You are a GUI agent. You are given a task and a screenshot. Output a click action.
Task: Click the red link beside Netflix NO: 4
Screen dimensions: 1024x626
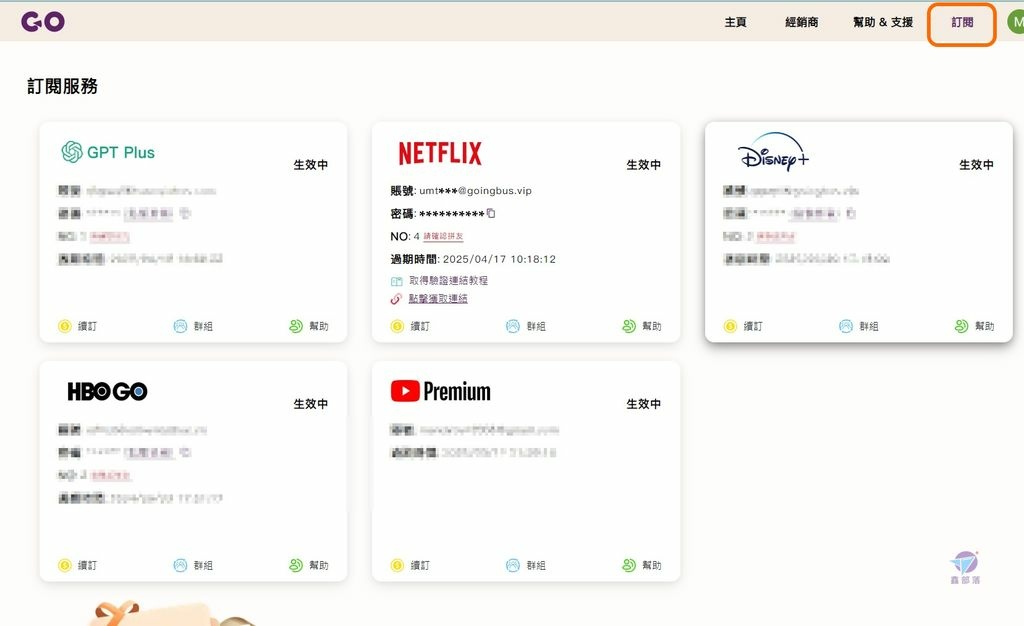443,236
